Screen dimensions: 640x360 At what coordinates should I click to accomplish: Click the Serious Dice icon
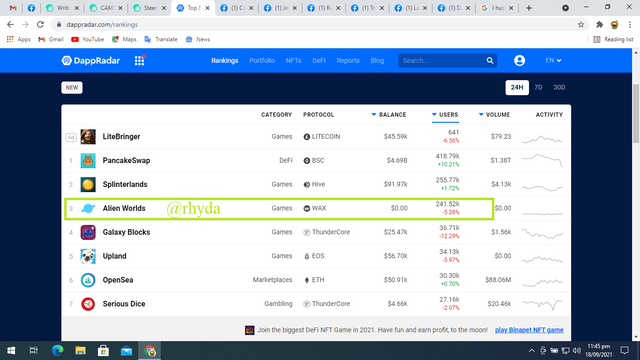(88, 304)
